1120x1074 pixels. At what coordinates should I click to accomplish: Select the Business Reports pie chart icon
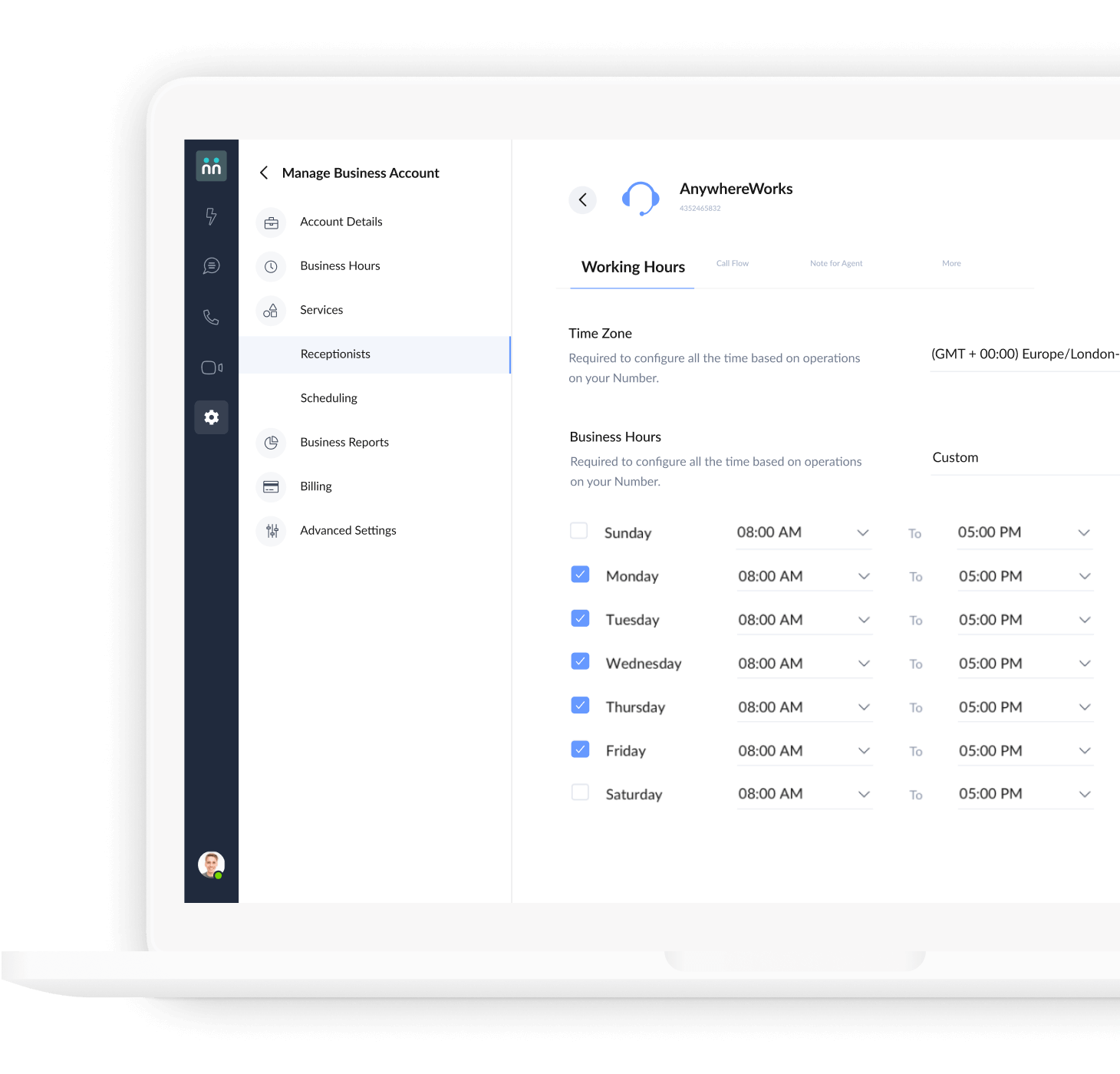point(271,443)
